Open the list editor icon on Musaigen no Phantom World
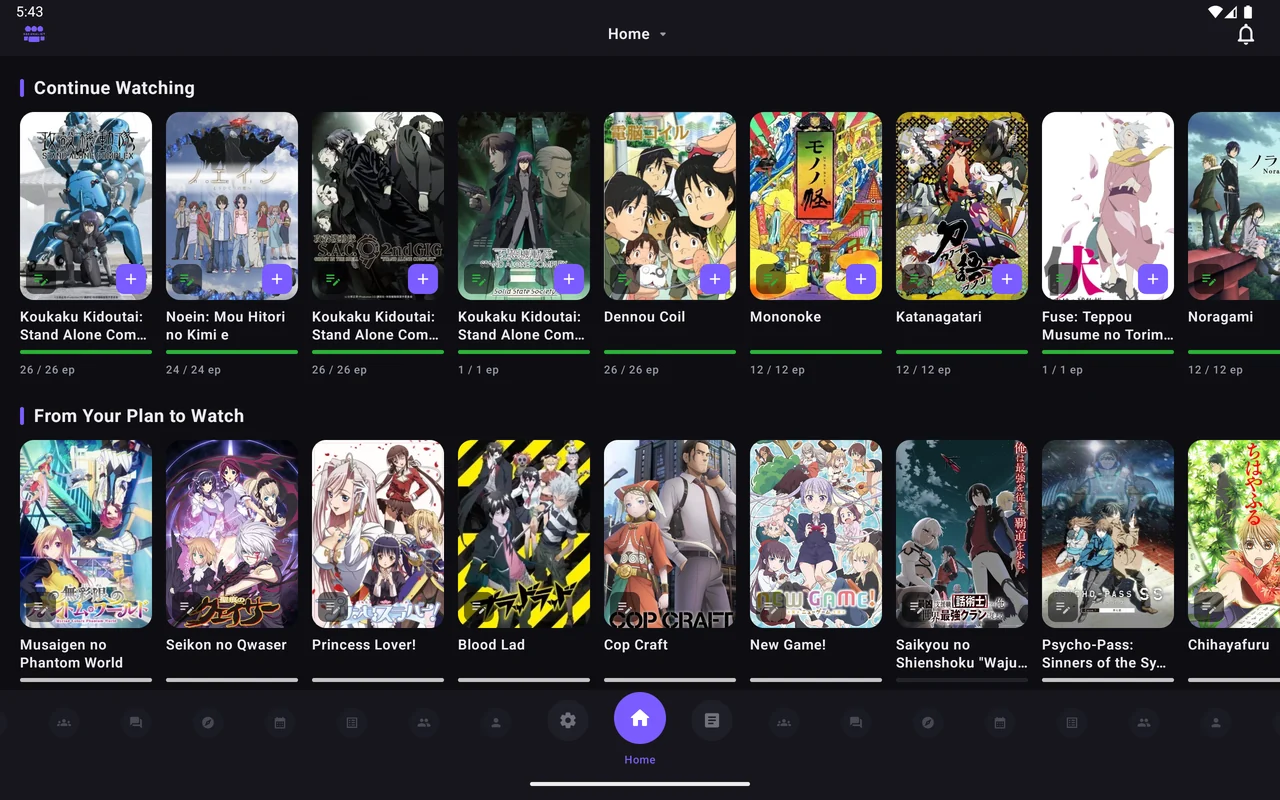This screenshot has width=1280, height=800. pos(40,607)
